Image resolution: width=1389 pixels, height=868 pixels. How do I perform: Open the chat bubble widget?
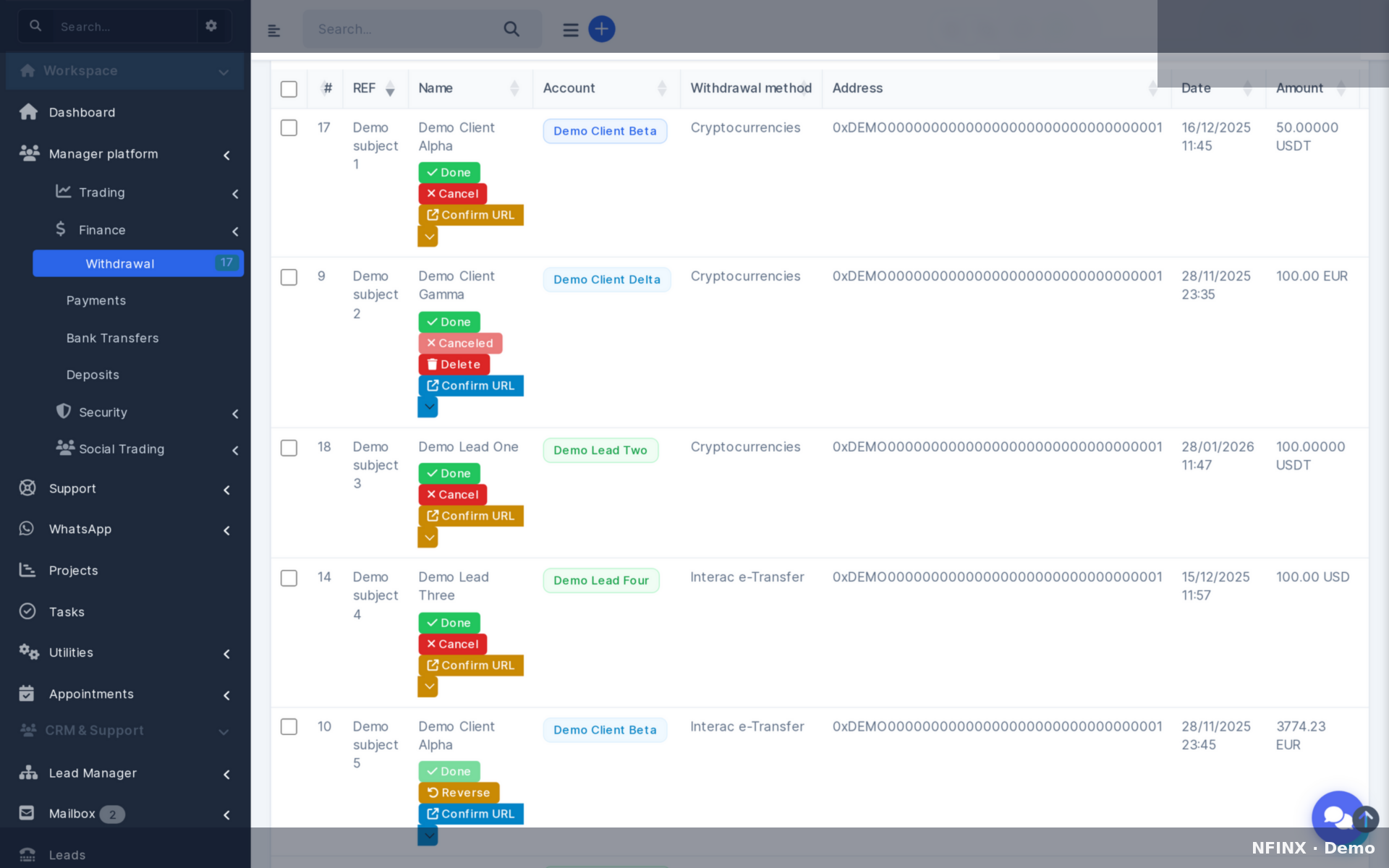pyautogui.click(x=1338, y=817)
